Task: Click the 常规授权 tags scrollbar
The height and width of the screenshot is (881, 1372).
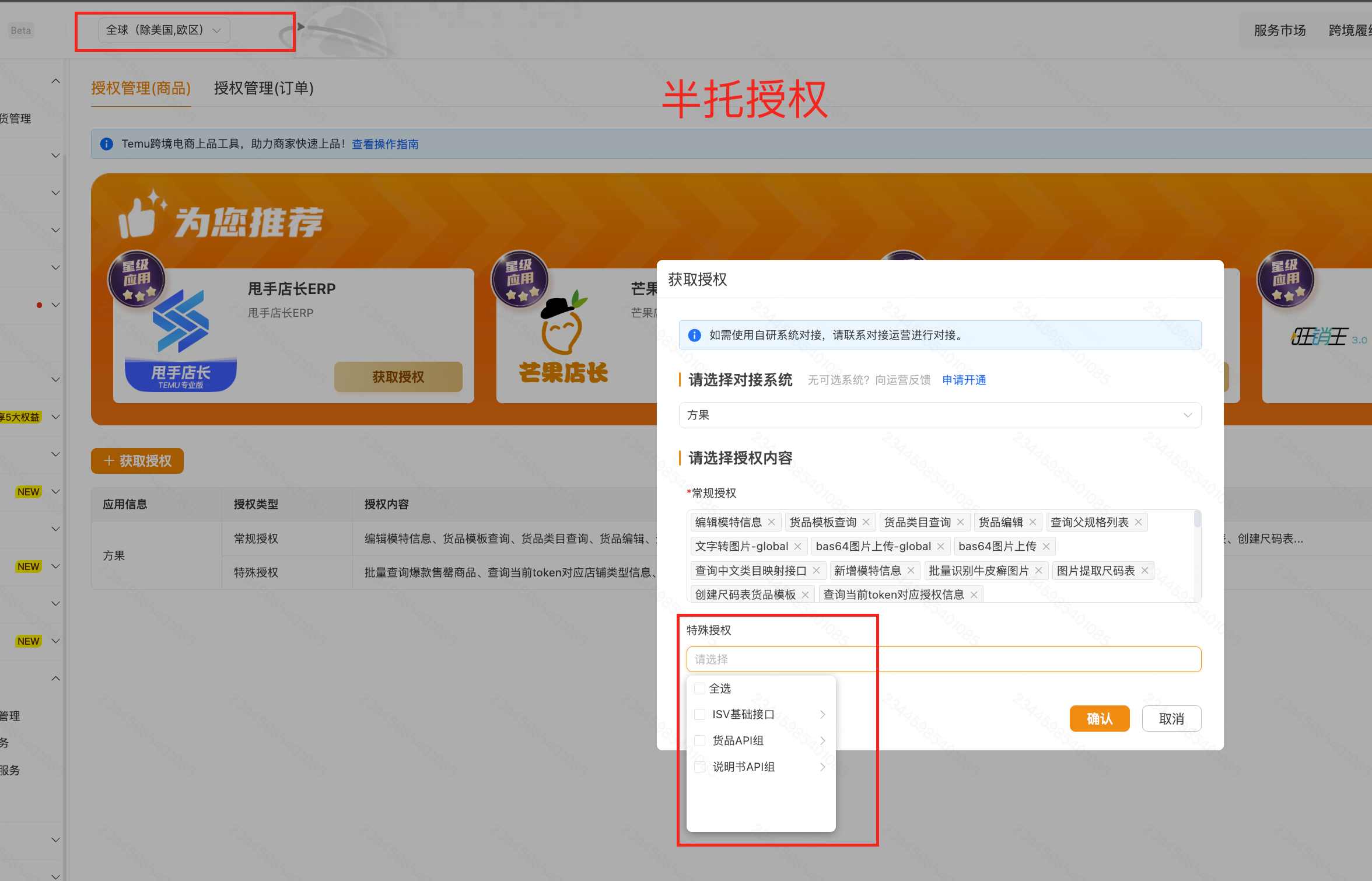Action: [1197, 519]
